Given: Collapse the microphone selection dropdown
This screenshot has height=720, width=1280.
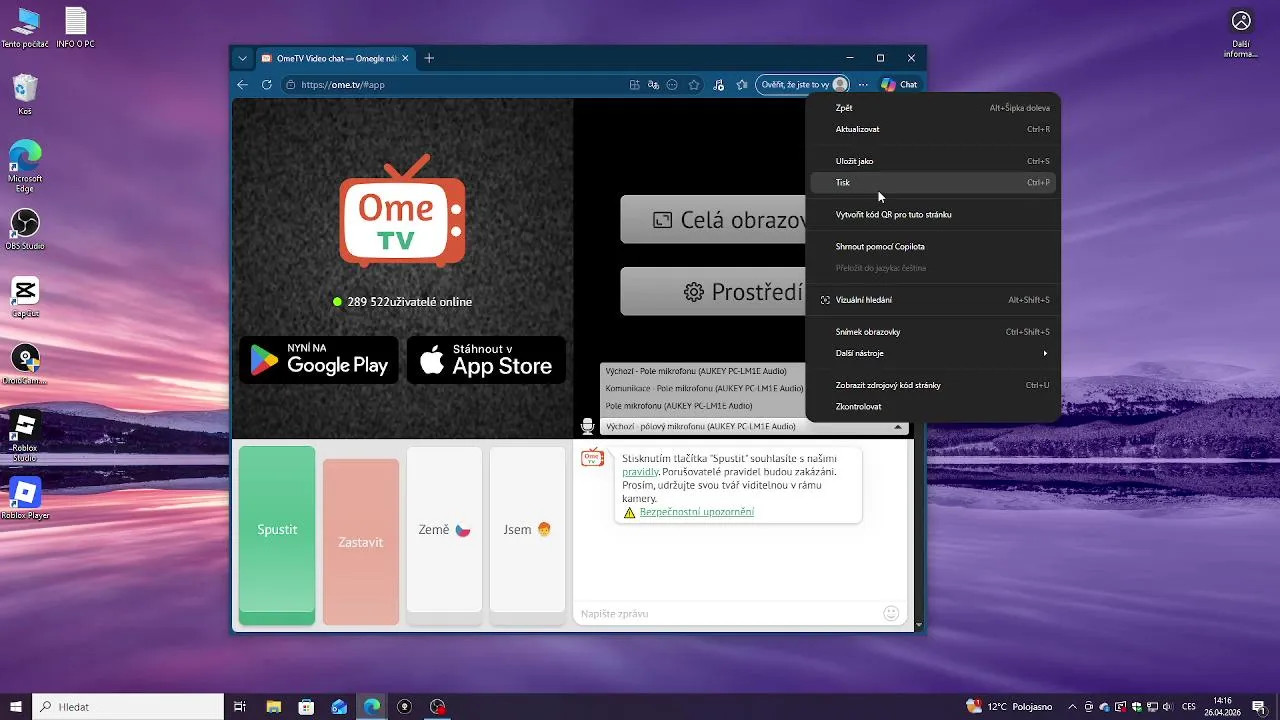Looking at the screenshot, I should (898, 427).
